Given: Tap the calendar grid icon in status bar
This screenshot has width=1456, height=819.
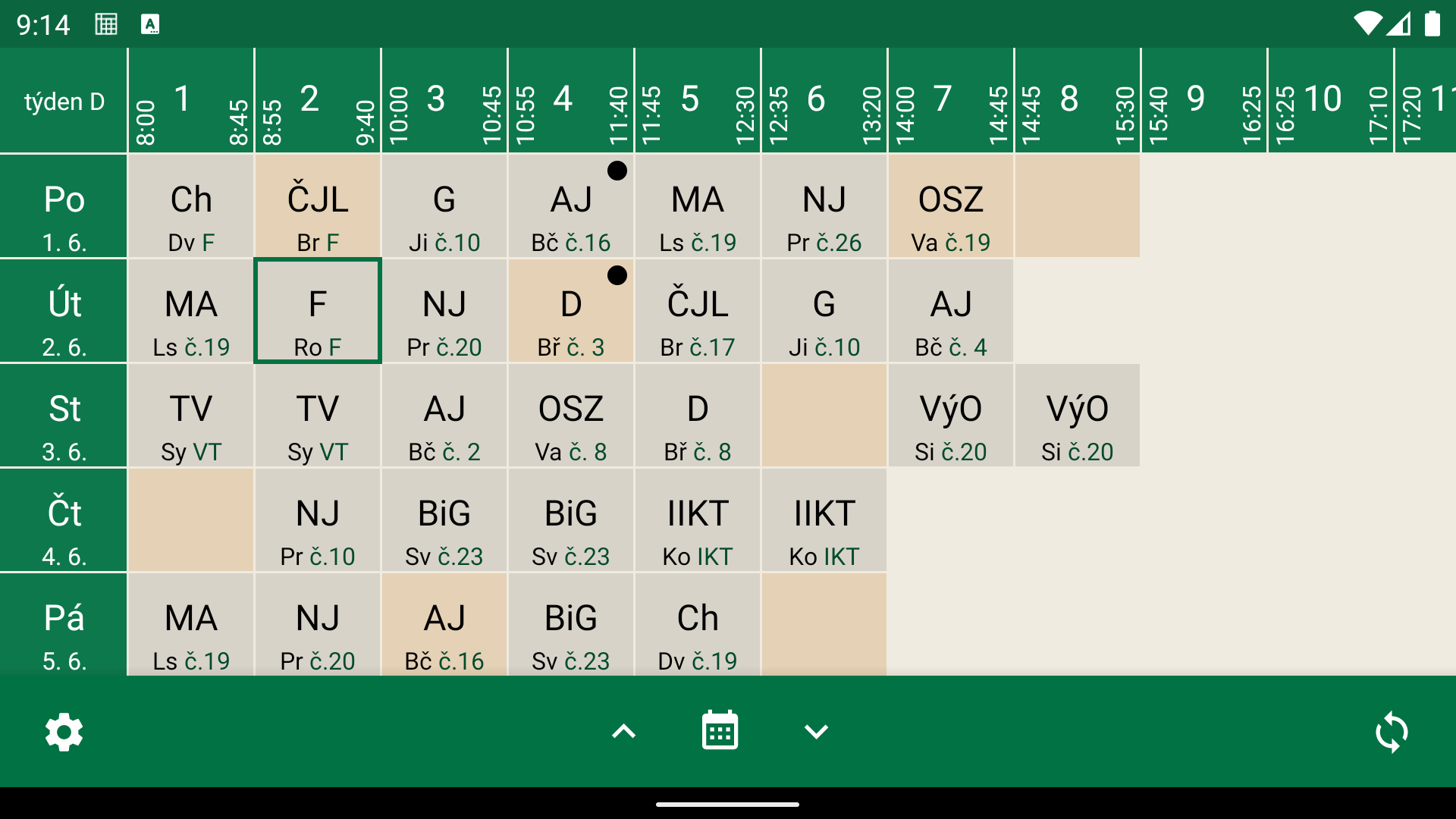Looking at the screenshot, I should click(x=106, y=24).
